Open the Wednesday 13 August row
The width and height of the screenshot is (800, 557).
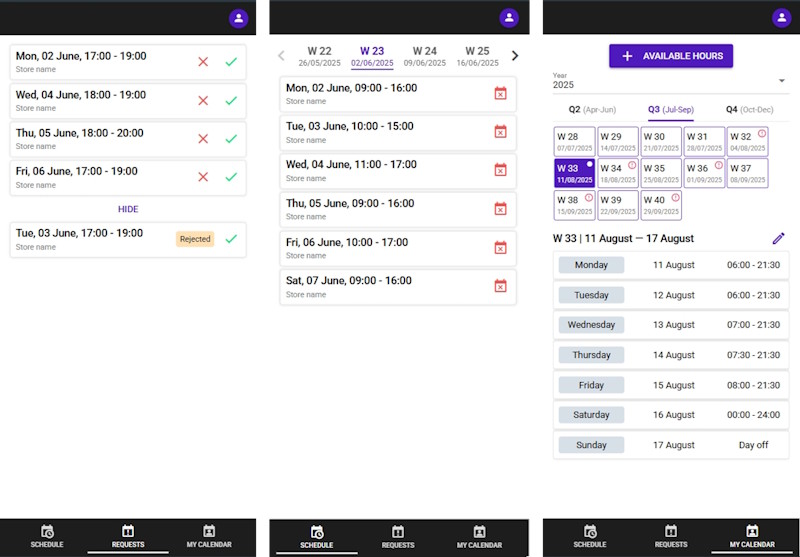[x=671, y=324]
